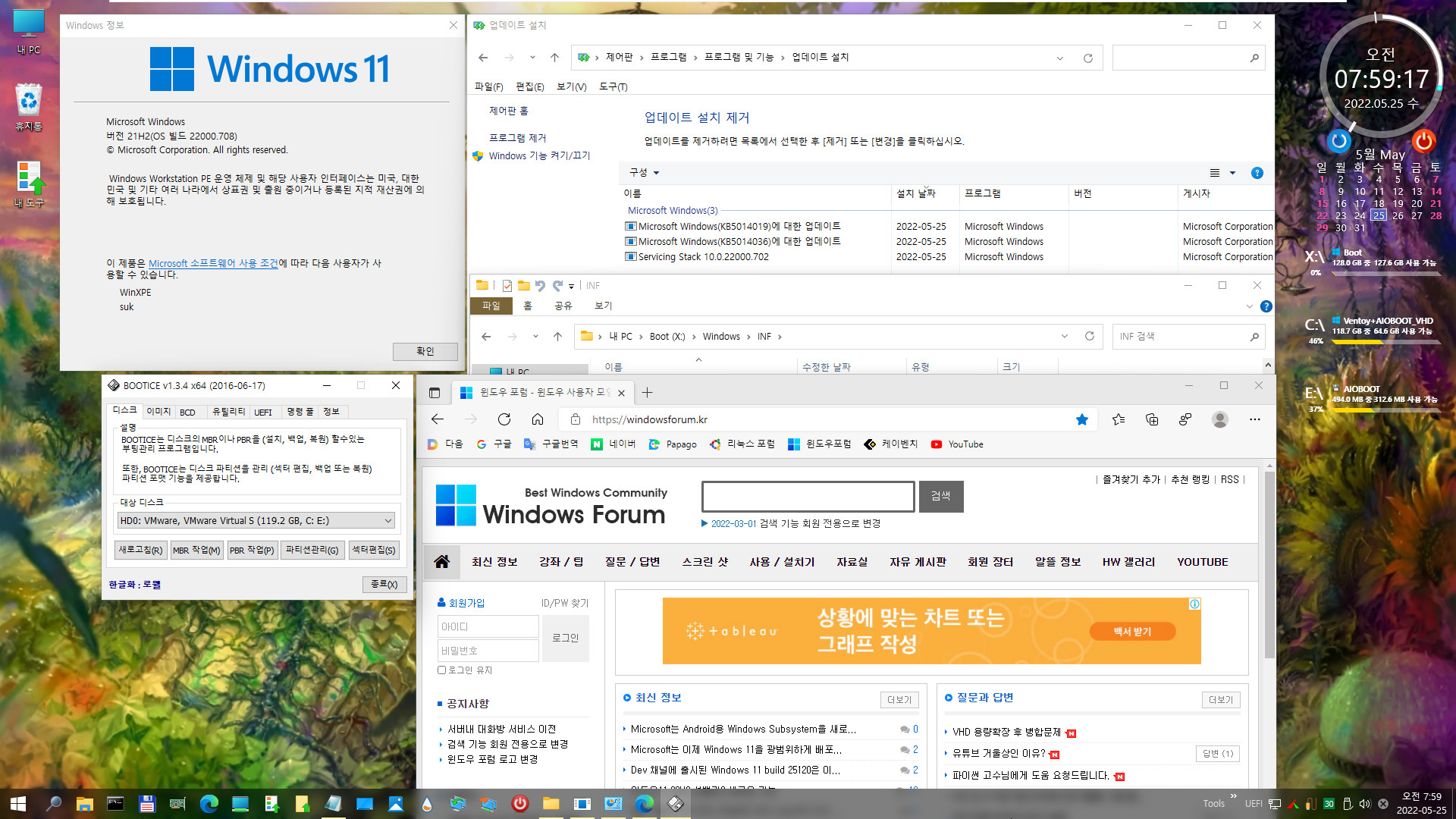Click the help icon in 업데이트 설치 window

tap(1257, 173)
